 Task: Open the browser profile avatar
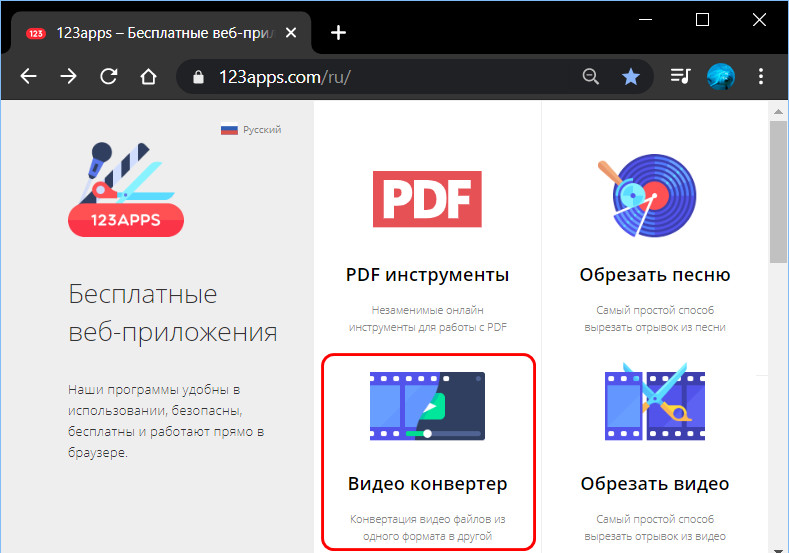click(721, 76)
